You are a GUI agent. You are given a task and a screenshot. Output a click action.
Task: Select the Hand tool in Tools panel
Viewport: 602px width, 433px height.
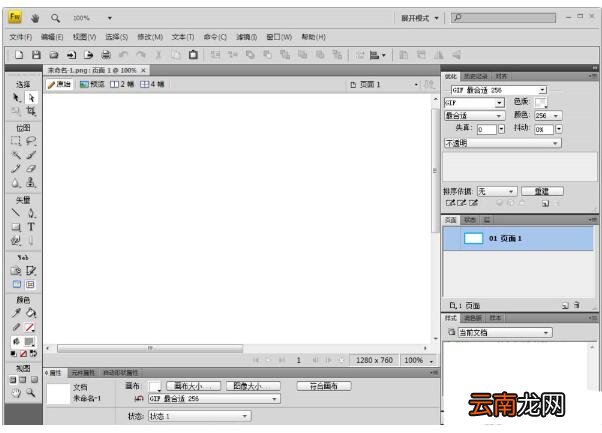click(x=16, y=393)
